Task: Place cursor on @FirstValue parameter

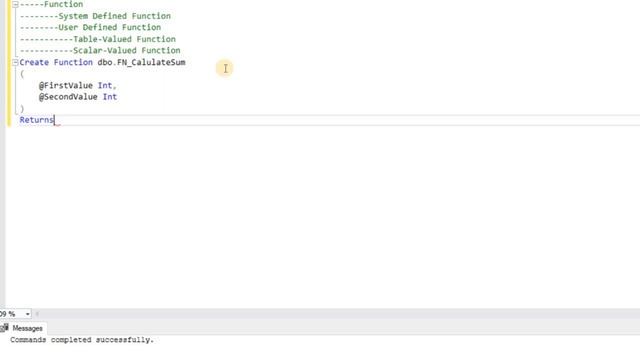Action: pos(66,86)
